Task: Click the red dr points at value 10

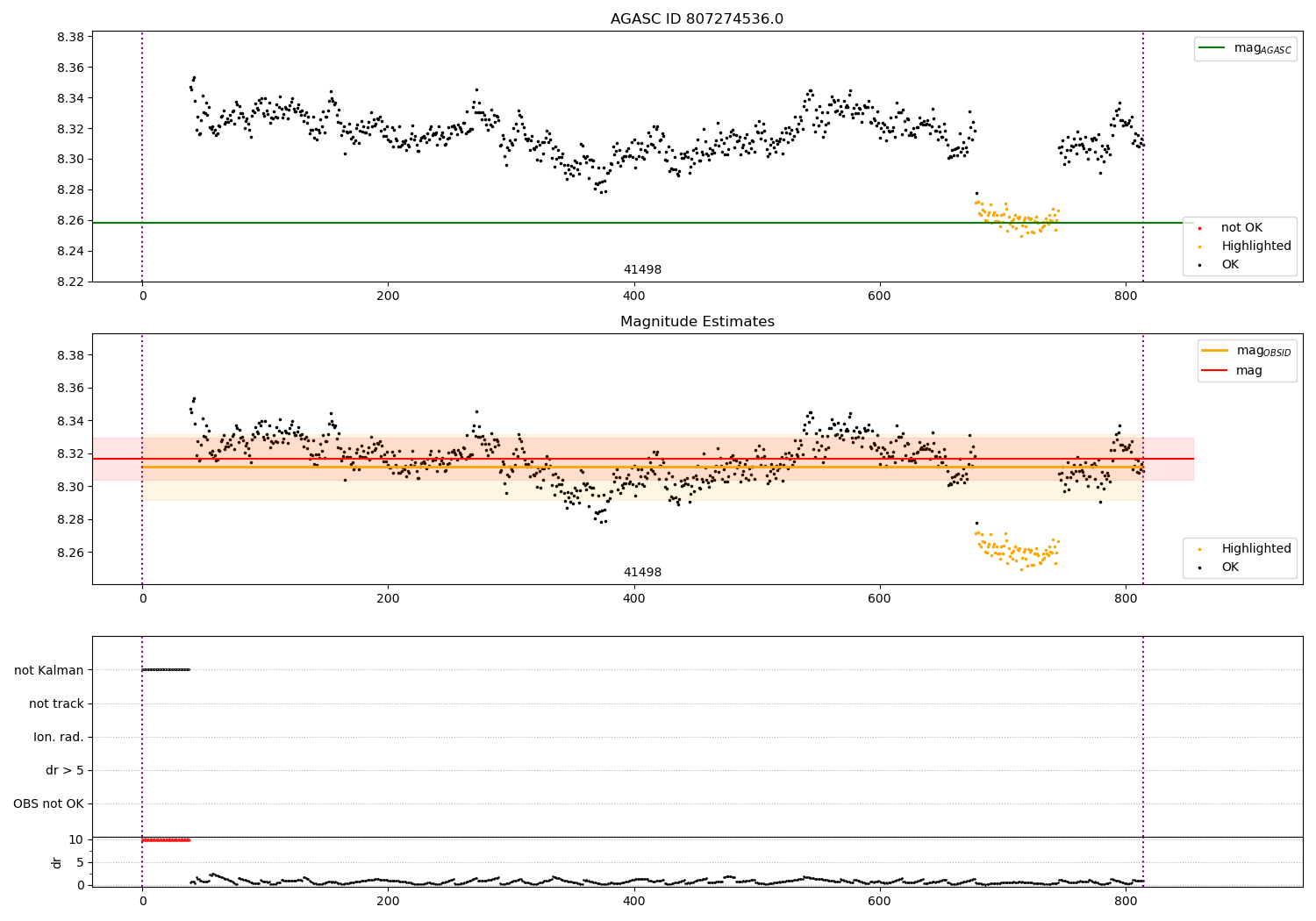Action: pos(166,840)
